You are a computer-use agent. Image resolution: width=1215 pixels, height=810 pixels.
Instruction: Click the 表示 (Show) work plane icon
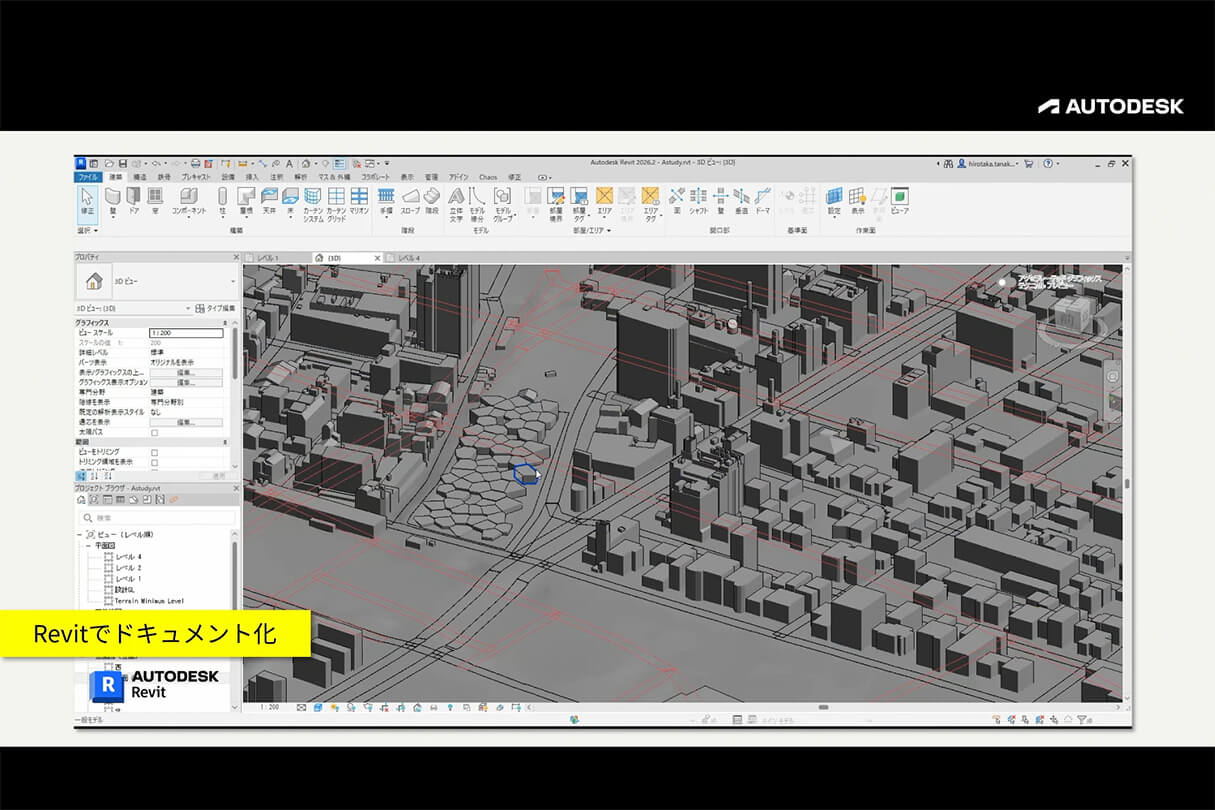[x=857, y=200]
